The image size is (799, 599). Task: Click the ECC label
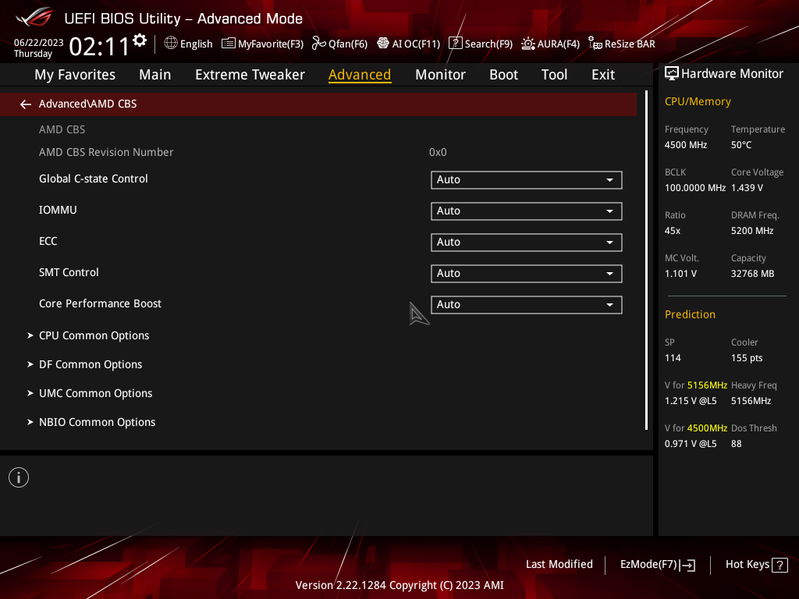pos(48,241)
